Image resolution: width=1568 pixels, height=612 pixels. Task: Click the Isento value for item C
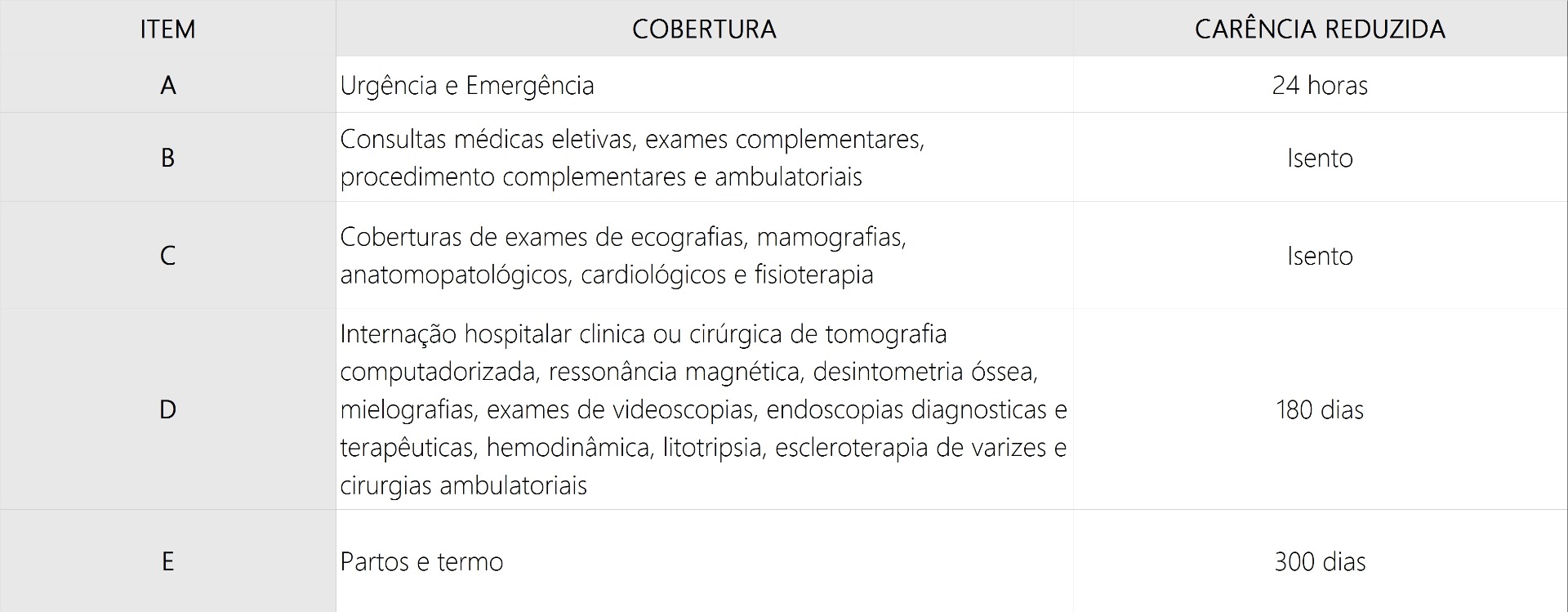(1320, 256)
